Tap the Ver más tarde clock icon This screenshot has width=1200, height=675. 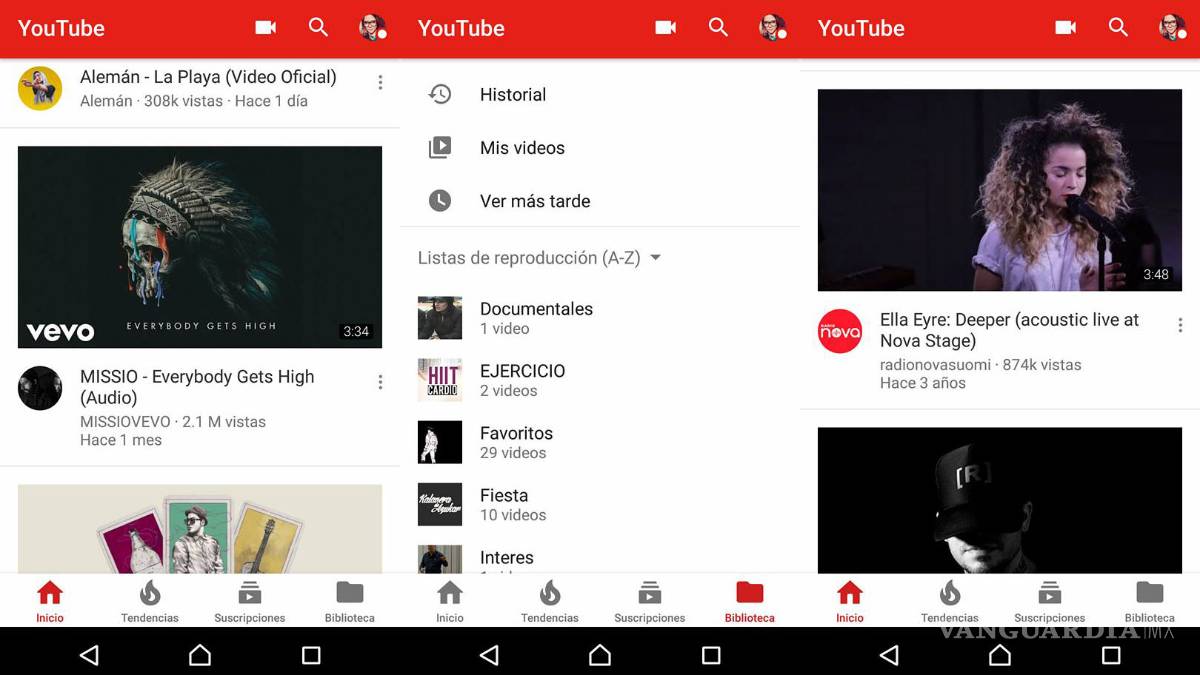coord(440,201)
